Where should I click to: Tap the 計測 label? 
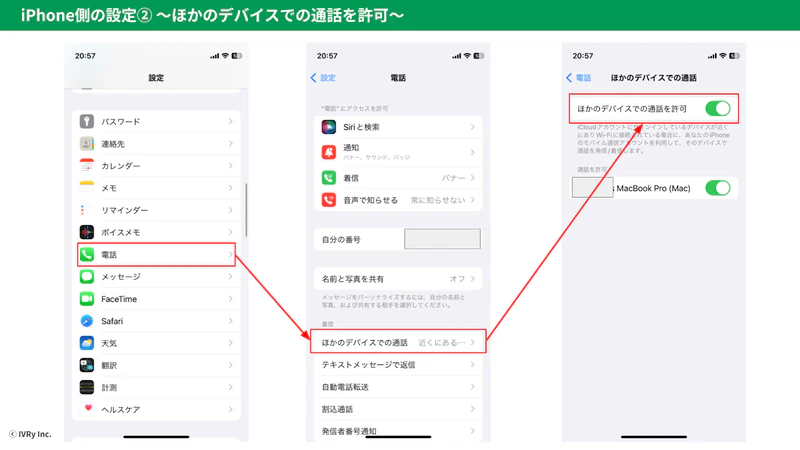coord(109,388)
